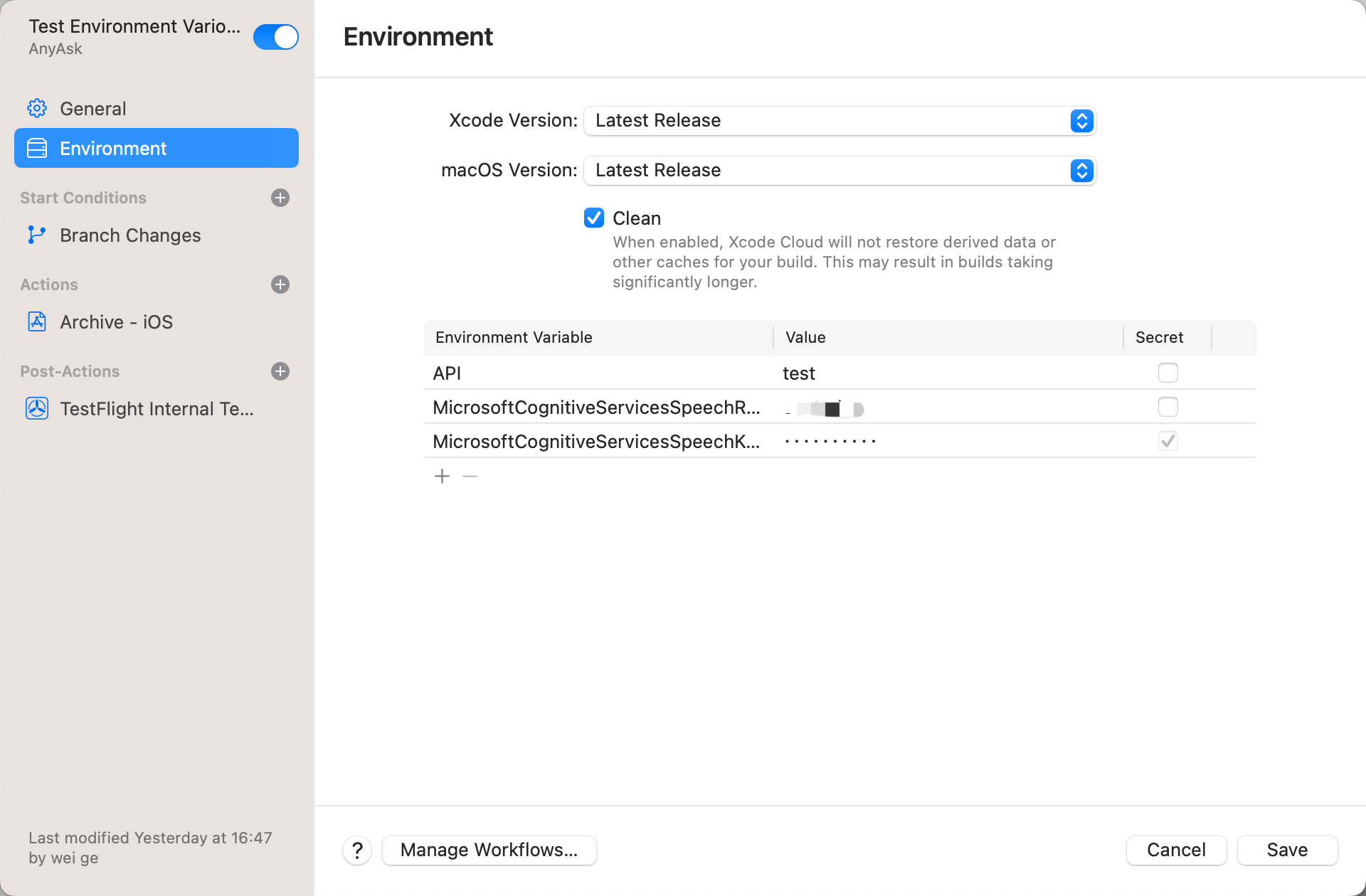Click the TestFlight Internal Testing icon
The image size is (1366, 896).
37,408
